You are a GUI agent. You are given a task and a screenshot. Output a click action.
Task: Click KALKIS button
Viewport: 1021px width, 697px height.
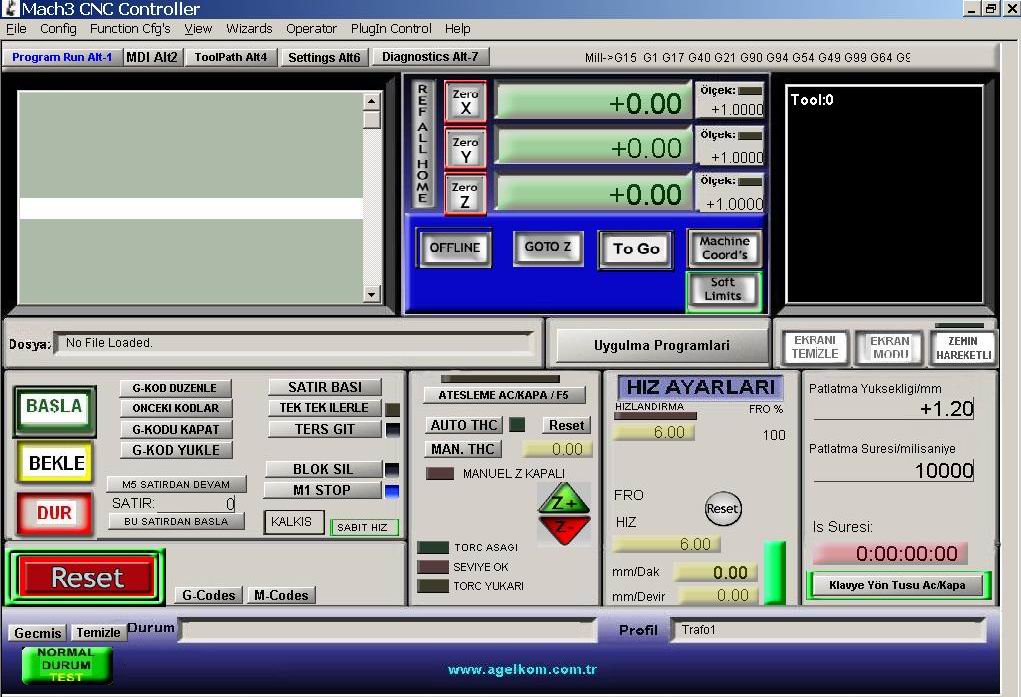pos(293,522)
